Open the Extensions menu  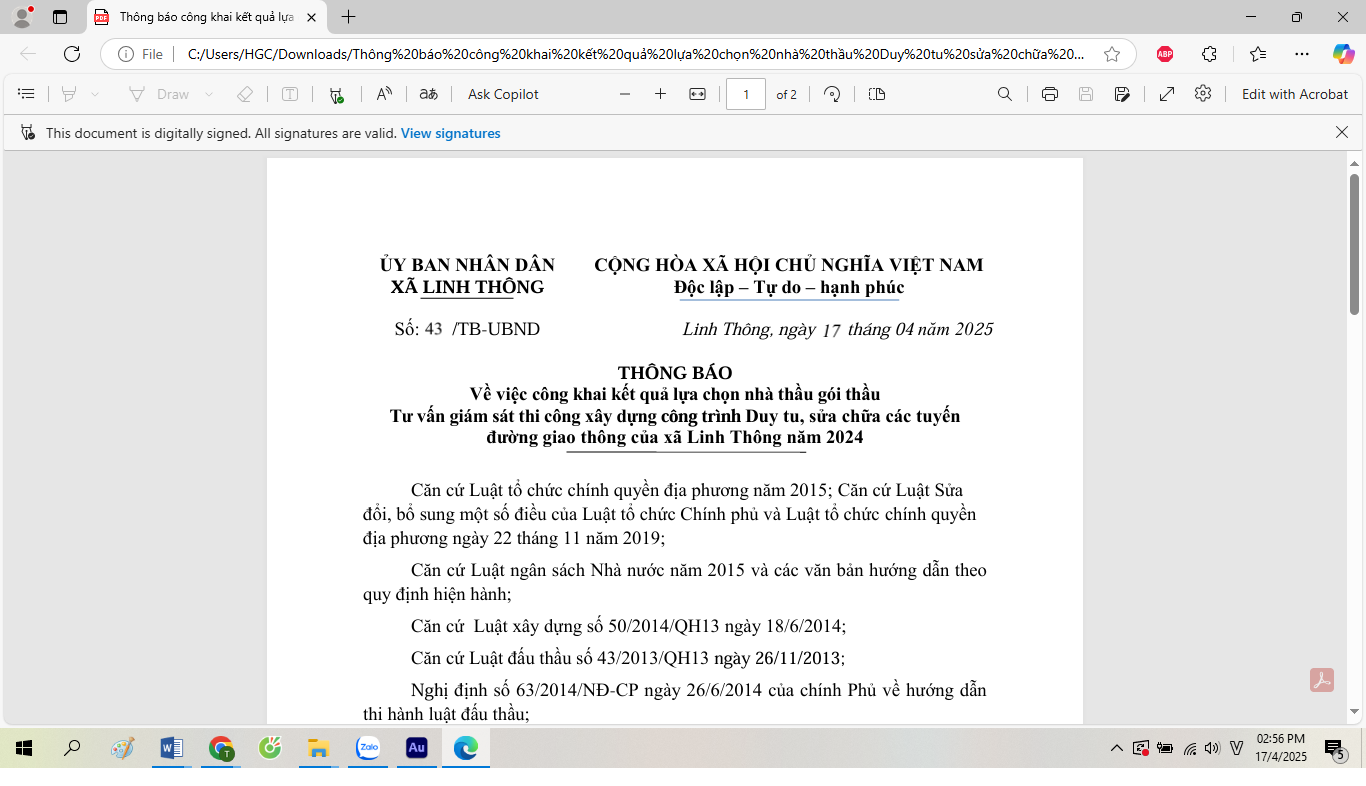[x=1209, y=54]
